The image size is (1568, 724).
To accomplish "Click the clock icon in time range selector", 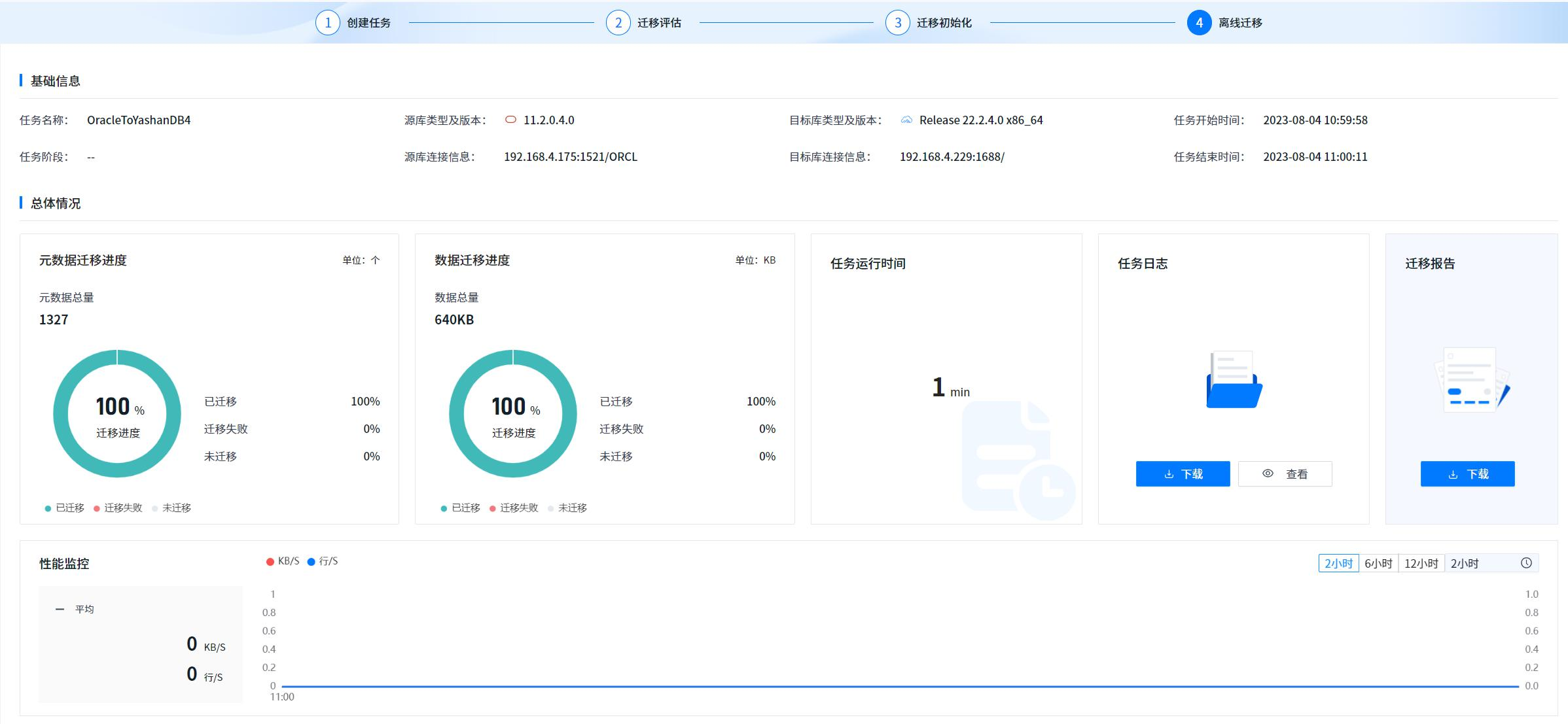I will [1526, 563].
